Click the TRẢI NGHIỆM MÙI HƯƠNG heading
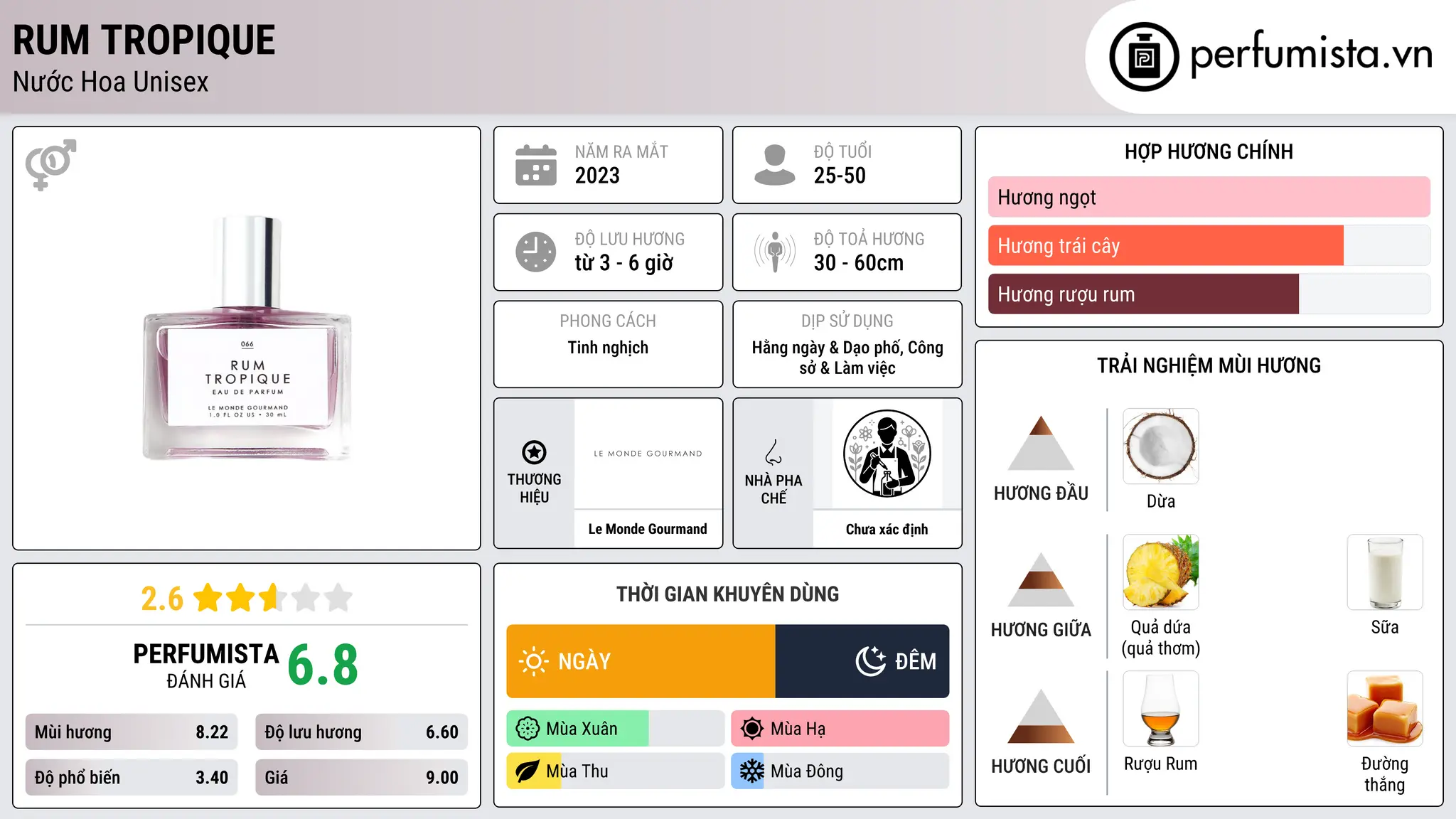The image size is (1456, 819). click(x=1209, y=366)
